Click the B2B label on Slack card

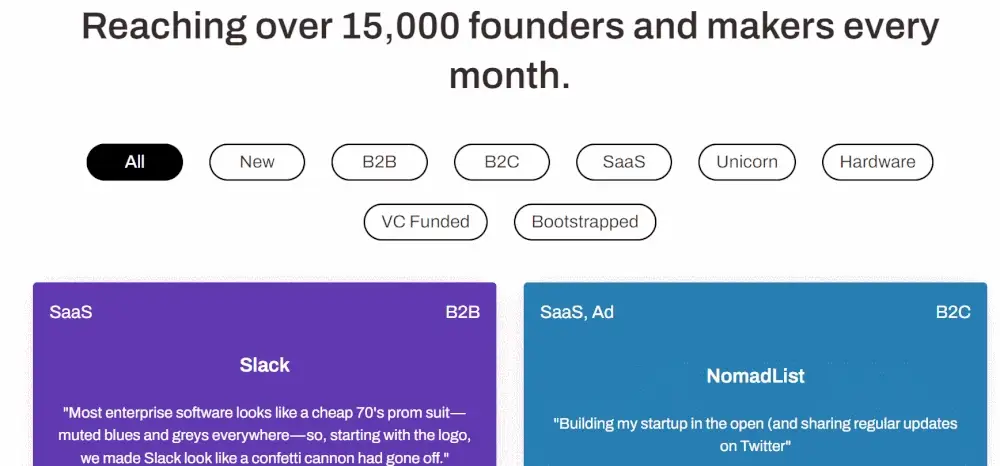(x=462, y=312)
